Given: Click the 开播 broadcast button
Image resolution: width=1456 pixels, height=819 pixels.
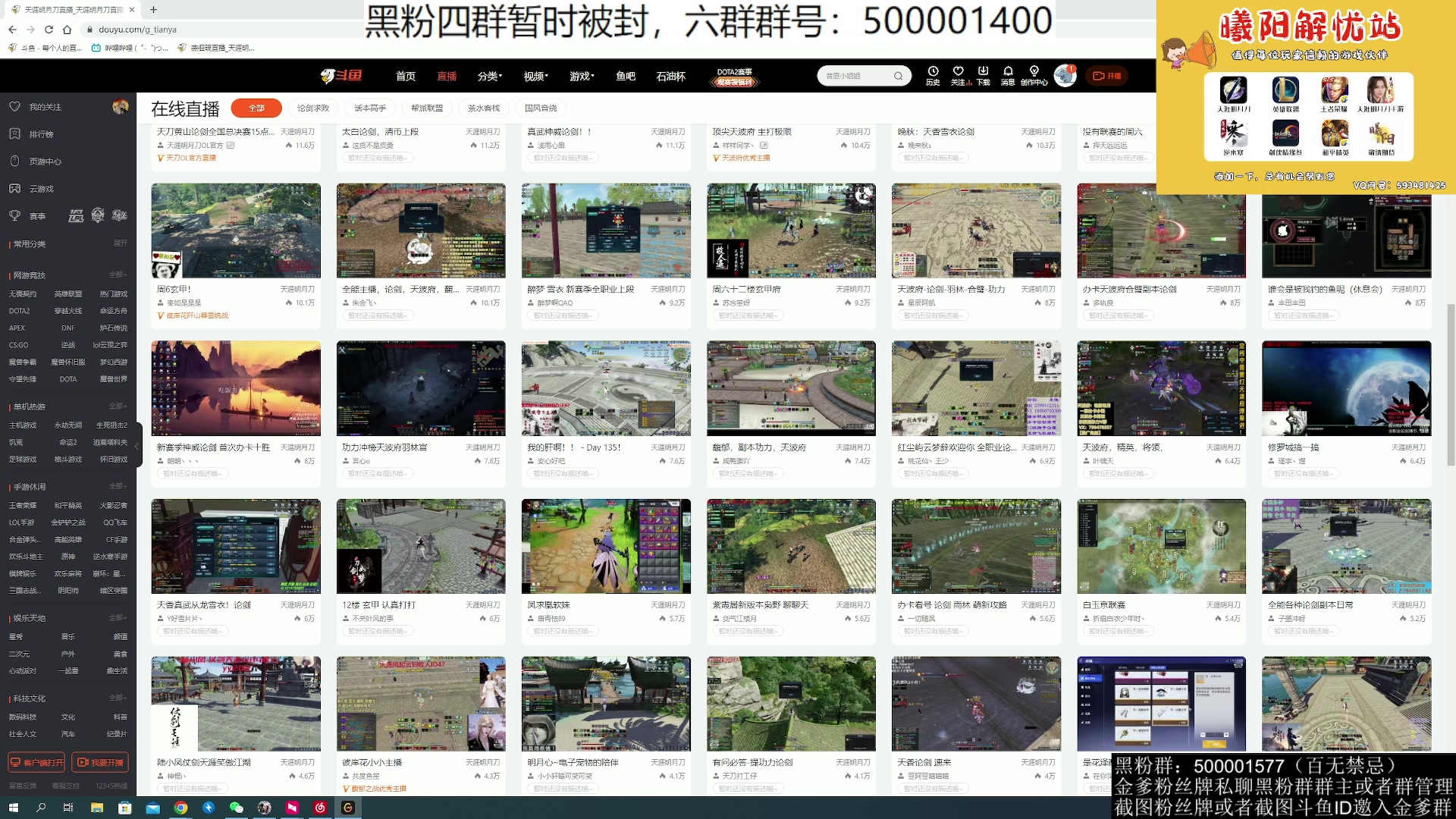Looking at the screenshot, I should (x=1106, y=76).
